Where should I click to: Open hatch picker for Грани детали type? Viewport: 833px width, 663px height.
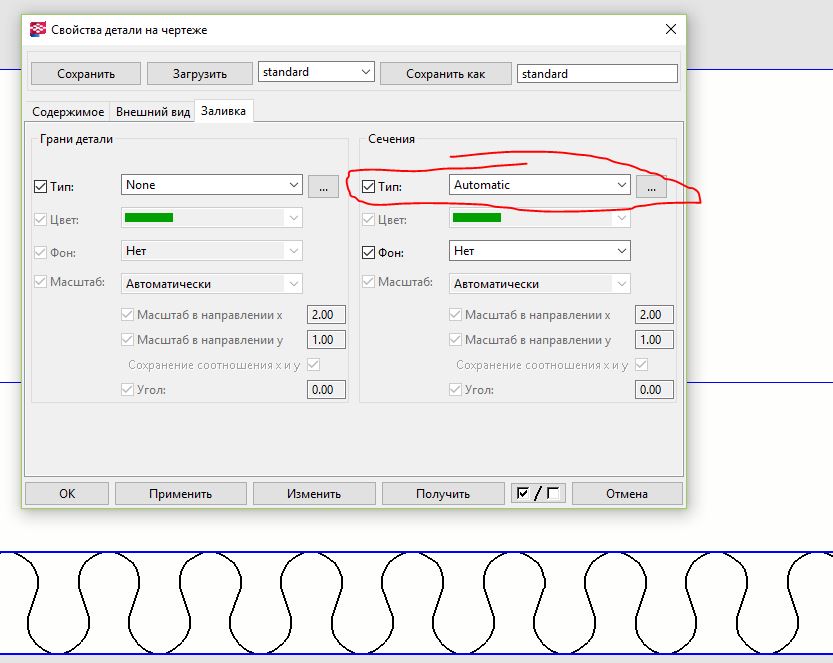click(x=323, y=185)
